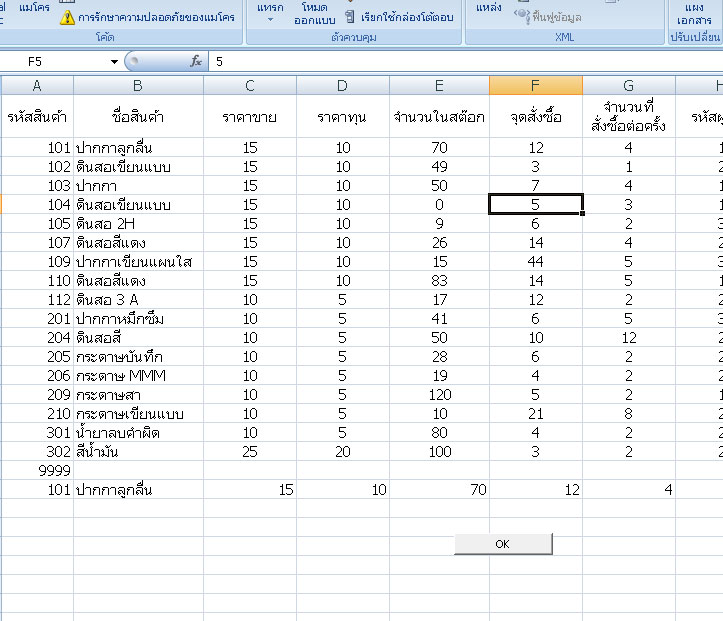Viewport: 723px width, 621px height.
Task: Select the cell containing สีน้ำมัน
Action: tap(137, 452)
